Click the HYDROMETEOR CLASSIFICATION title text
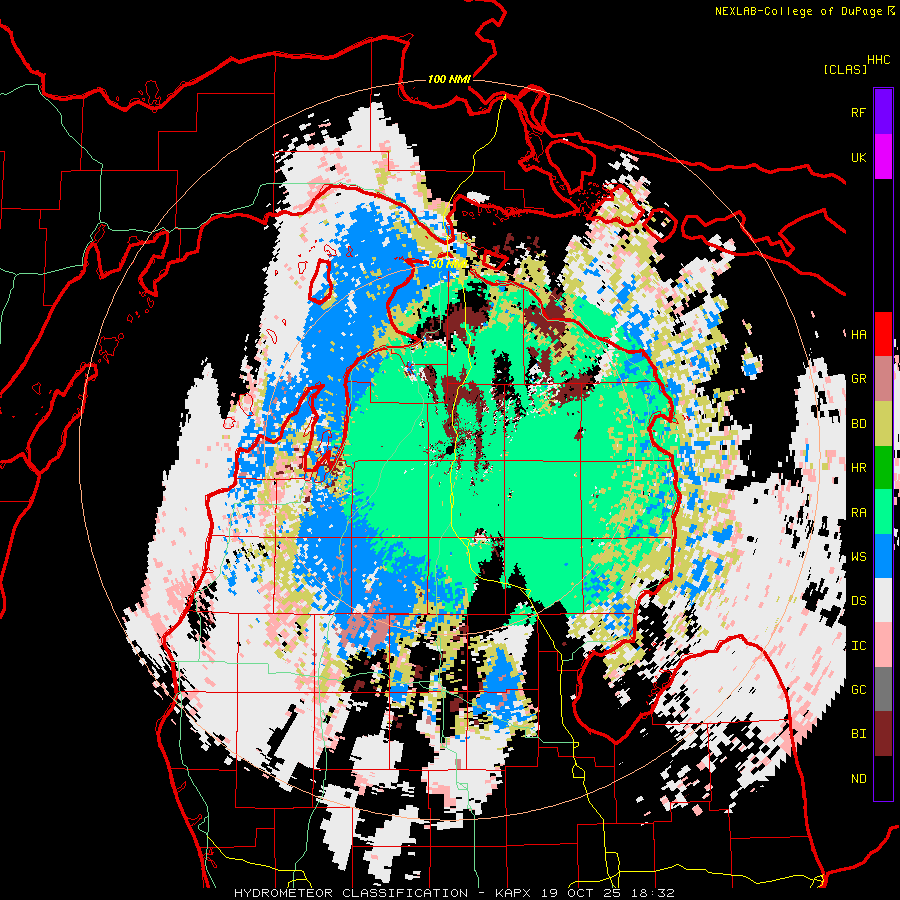The image size is (900, 900). 351,893
